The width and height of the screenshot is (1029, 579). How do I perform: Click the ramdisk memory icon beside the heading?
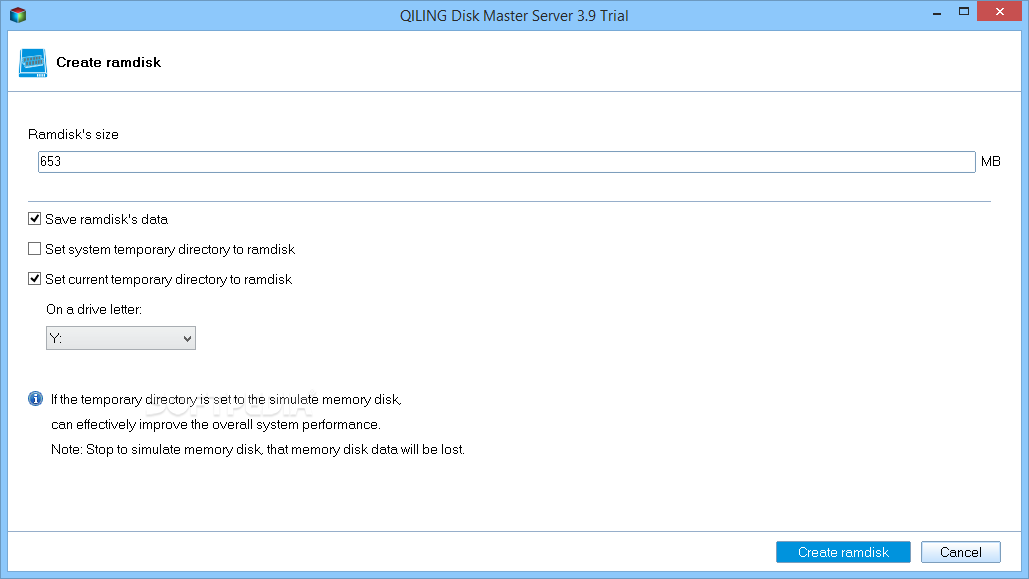tap(33, 63)
